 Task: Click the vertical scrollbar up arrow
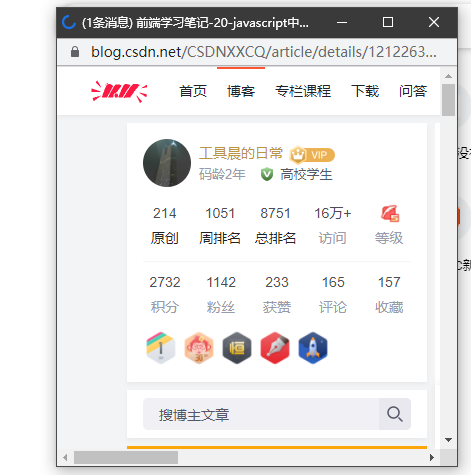tap(448, 76)
